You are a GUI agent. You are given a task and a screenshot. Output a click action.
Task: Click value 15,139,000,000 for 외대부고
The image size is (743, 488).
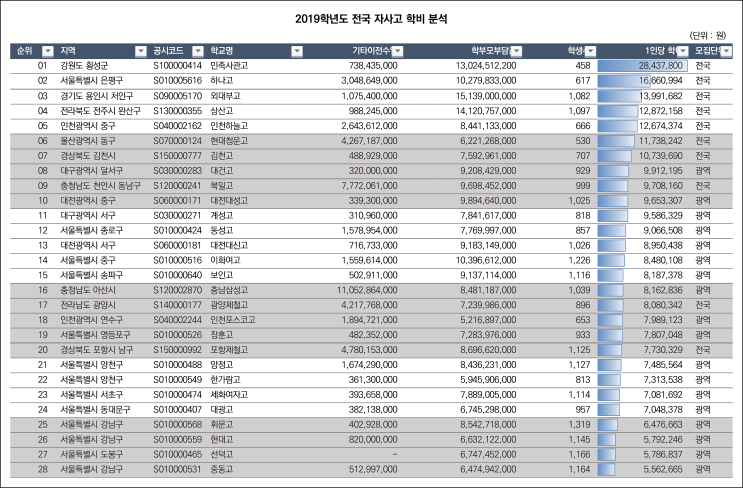486,96
